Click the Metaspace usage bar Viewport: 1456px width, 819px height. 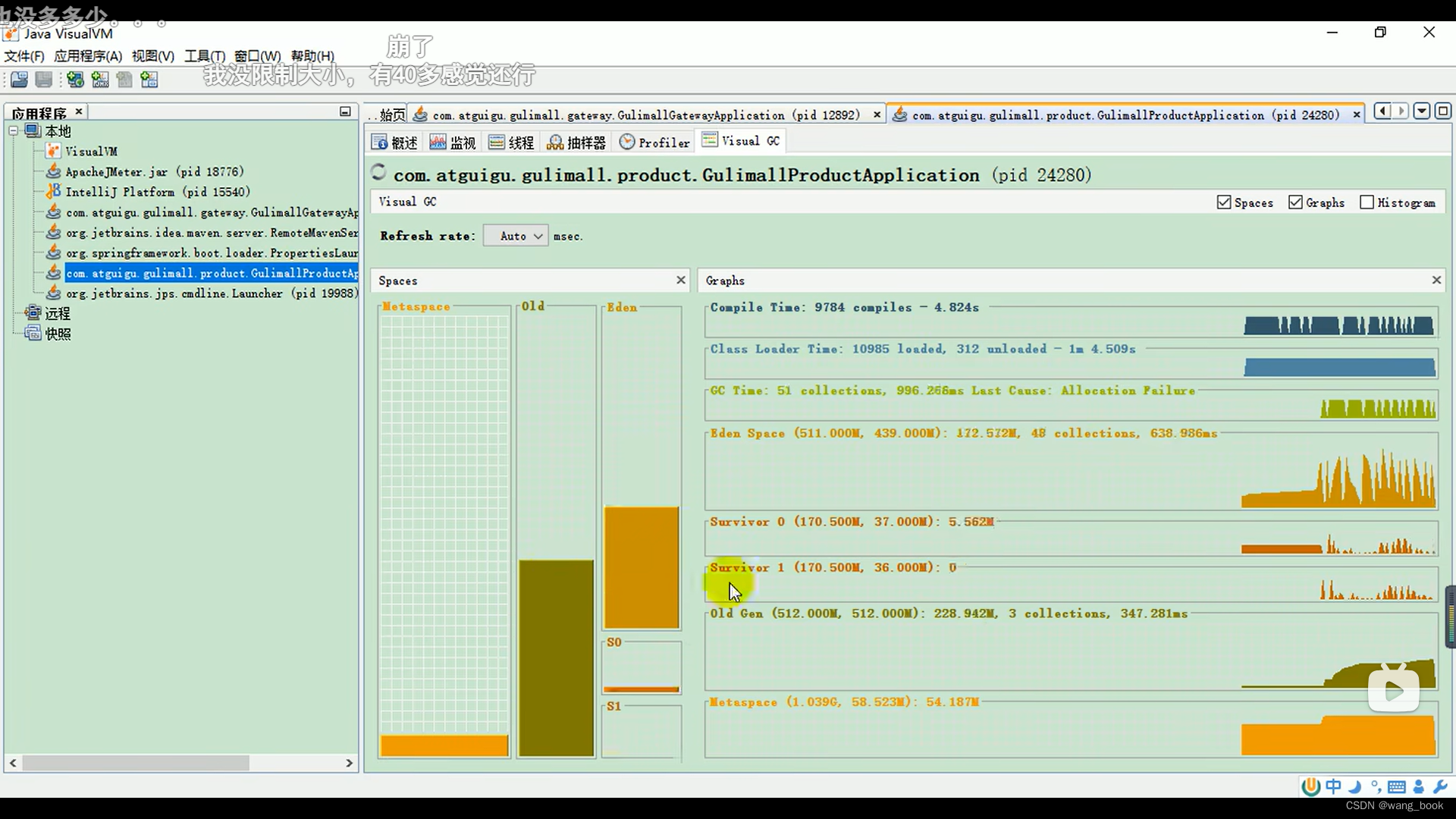coord(444,745)
